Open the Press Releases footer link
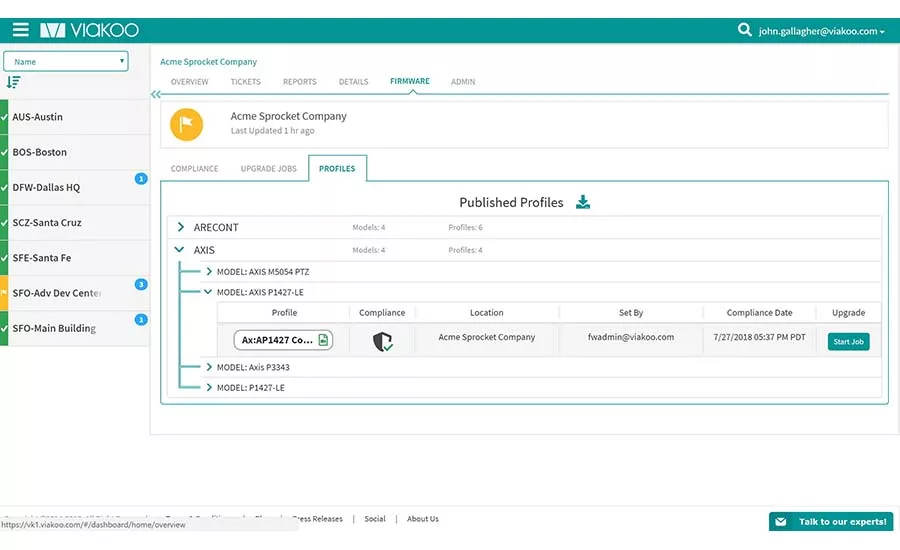 (317, 519)
